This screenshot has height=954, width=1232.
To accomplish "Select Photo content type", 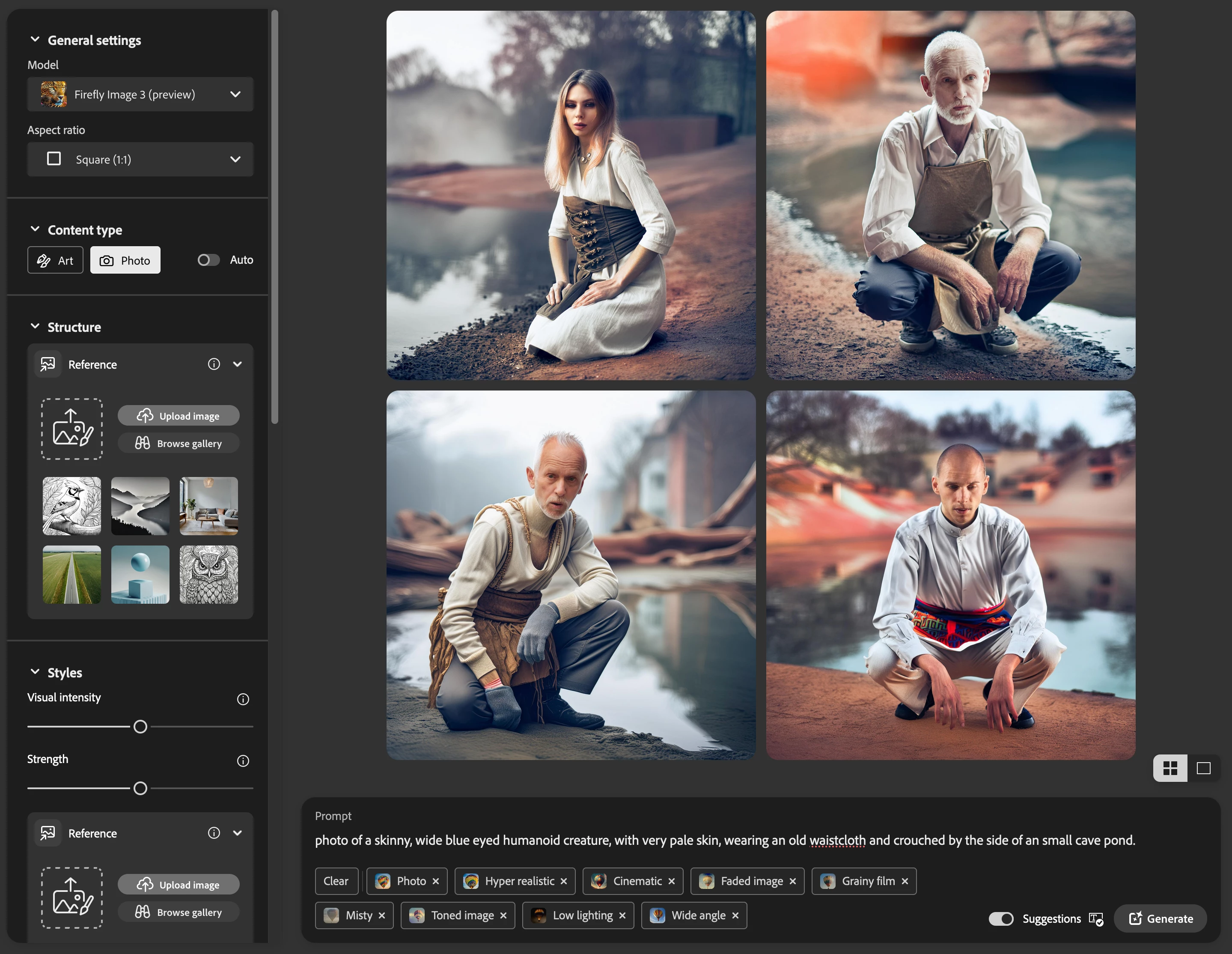I will [x=125, y=260].
